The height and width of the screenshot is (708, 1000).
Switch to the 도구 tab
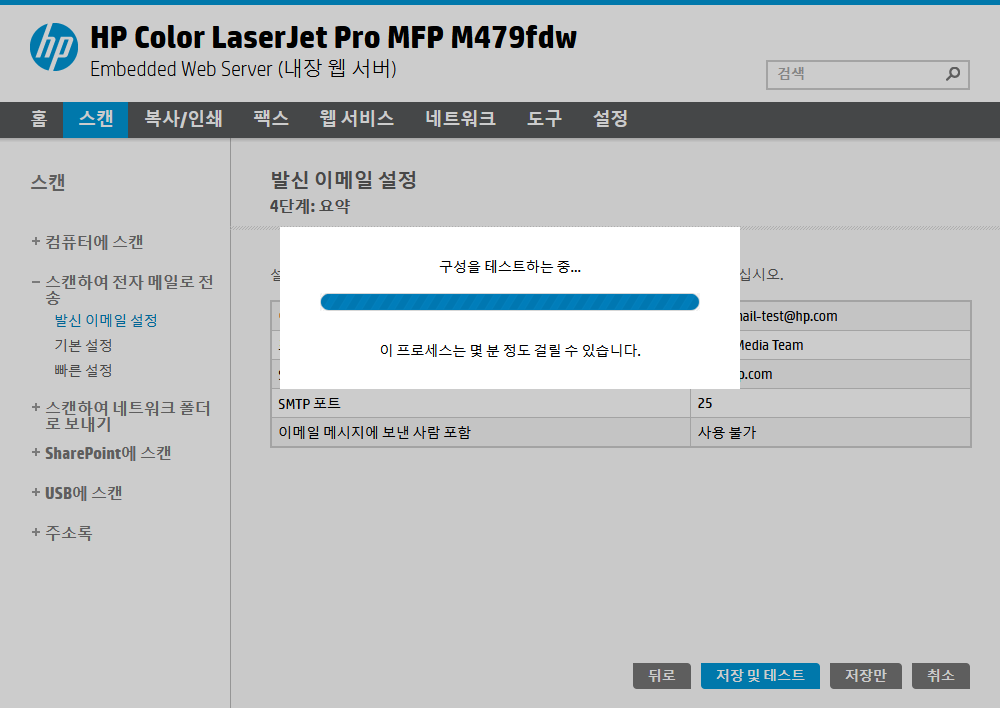(x=545, y=119)
